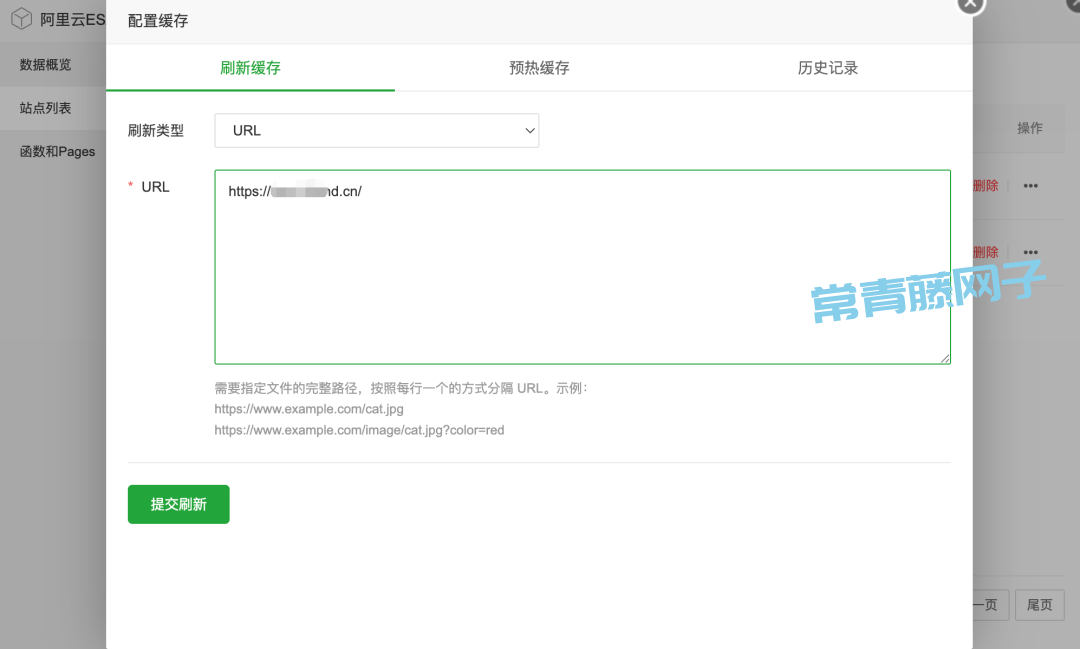Open the second row's more options ellipsis
This screenshot has height=649, width=1080.
click(x=1030, y=252)
